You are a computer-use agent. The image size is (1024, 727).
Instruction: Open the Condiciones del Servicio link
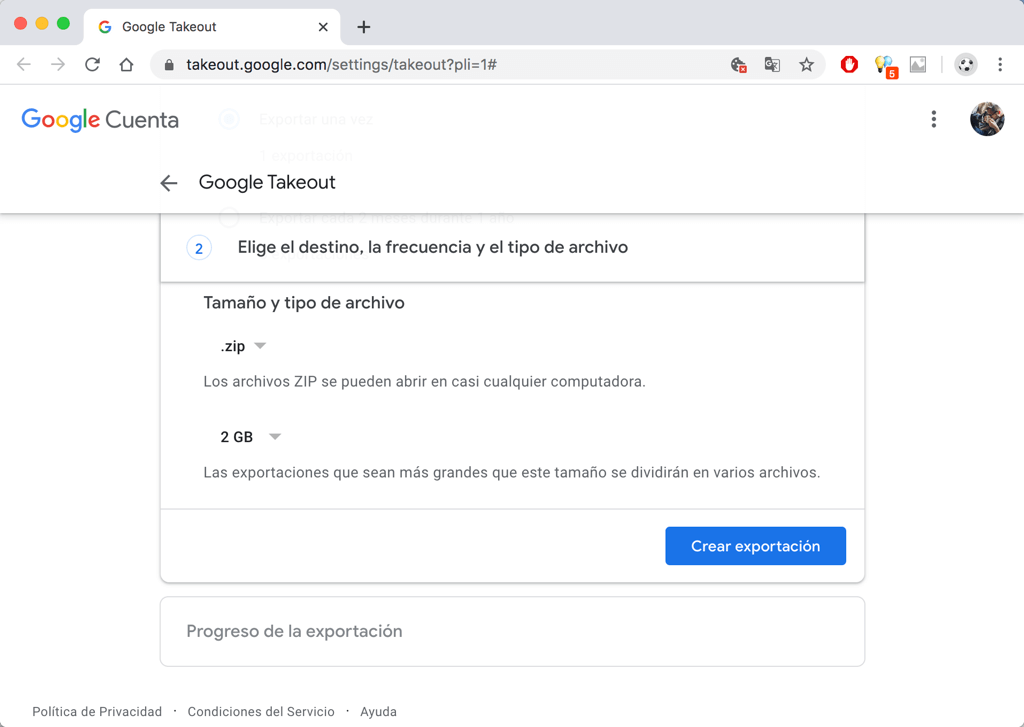pyautogui.click(x=261, y=711)
